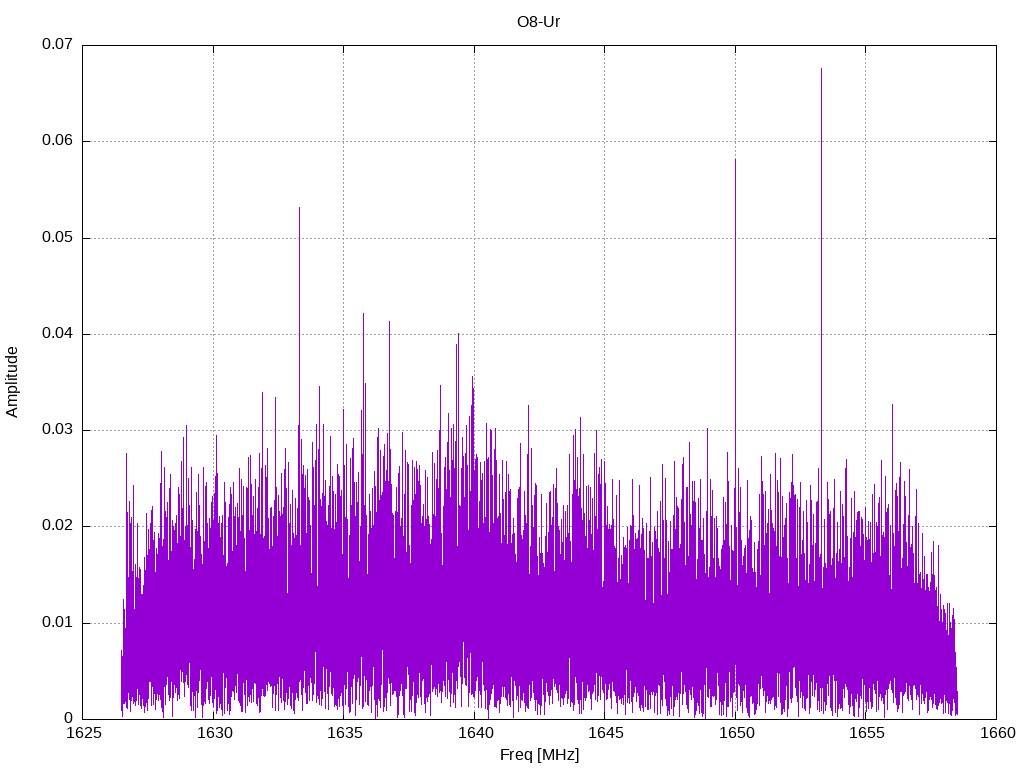Click the plot title O8-Ur
This screenshot has width=1024, height=768.
click(x=539, y=20)
